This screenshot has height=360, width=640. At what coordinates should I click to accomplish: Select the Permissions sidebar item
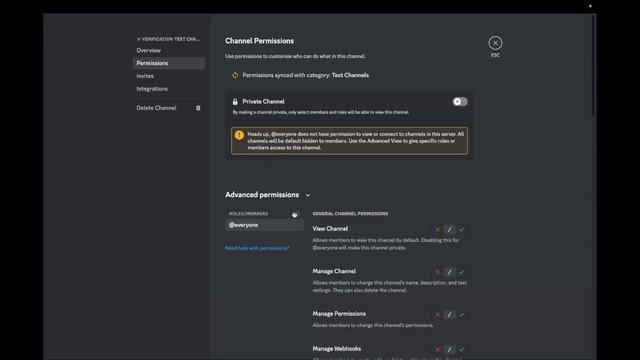(x=169, y=63)
